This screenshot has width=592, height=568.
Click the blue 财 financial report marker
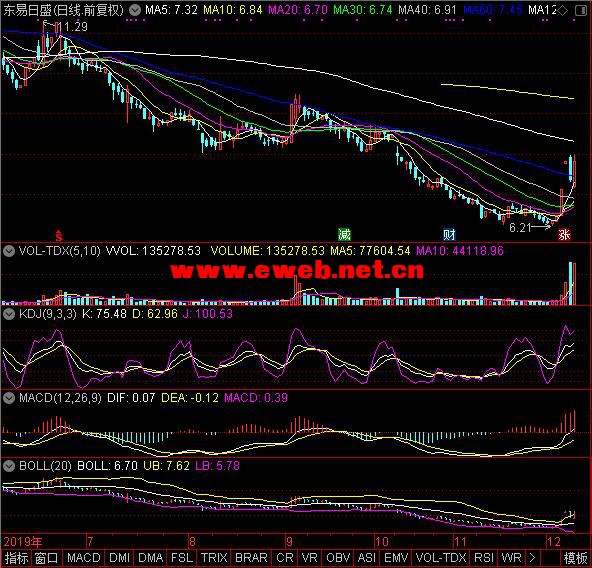click(449, 235)
